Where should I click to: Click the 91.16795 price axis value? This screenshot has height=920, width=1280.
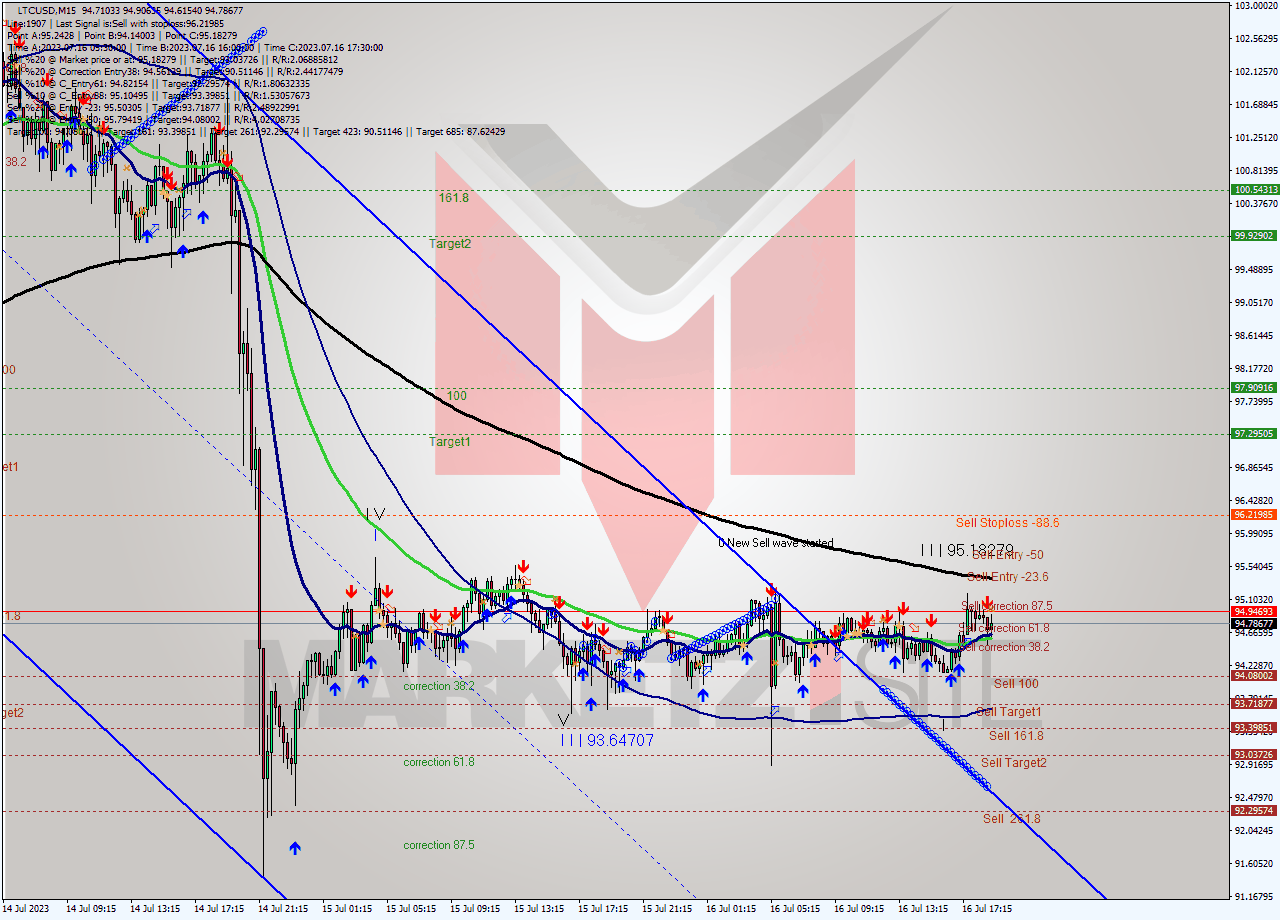(x=1256, y=896)
